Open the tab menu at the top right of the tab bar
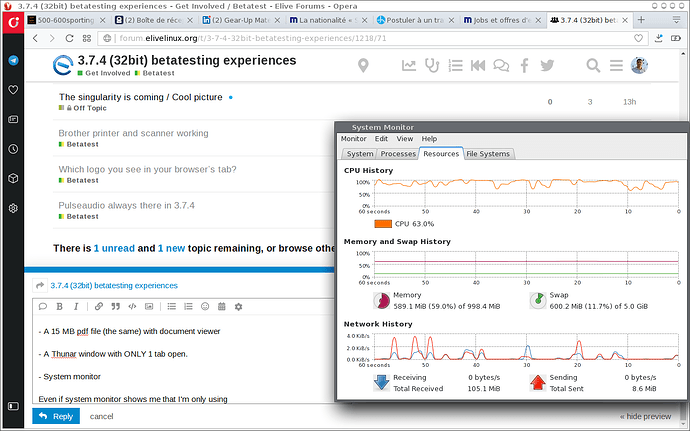690x431 pixels. 676,20
